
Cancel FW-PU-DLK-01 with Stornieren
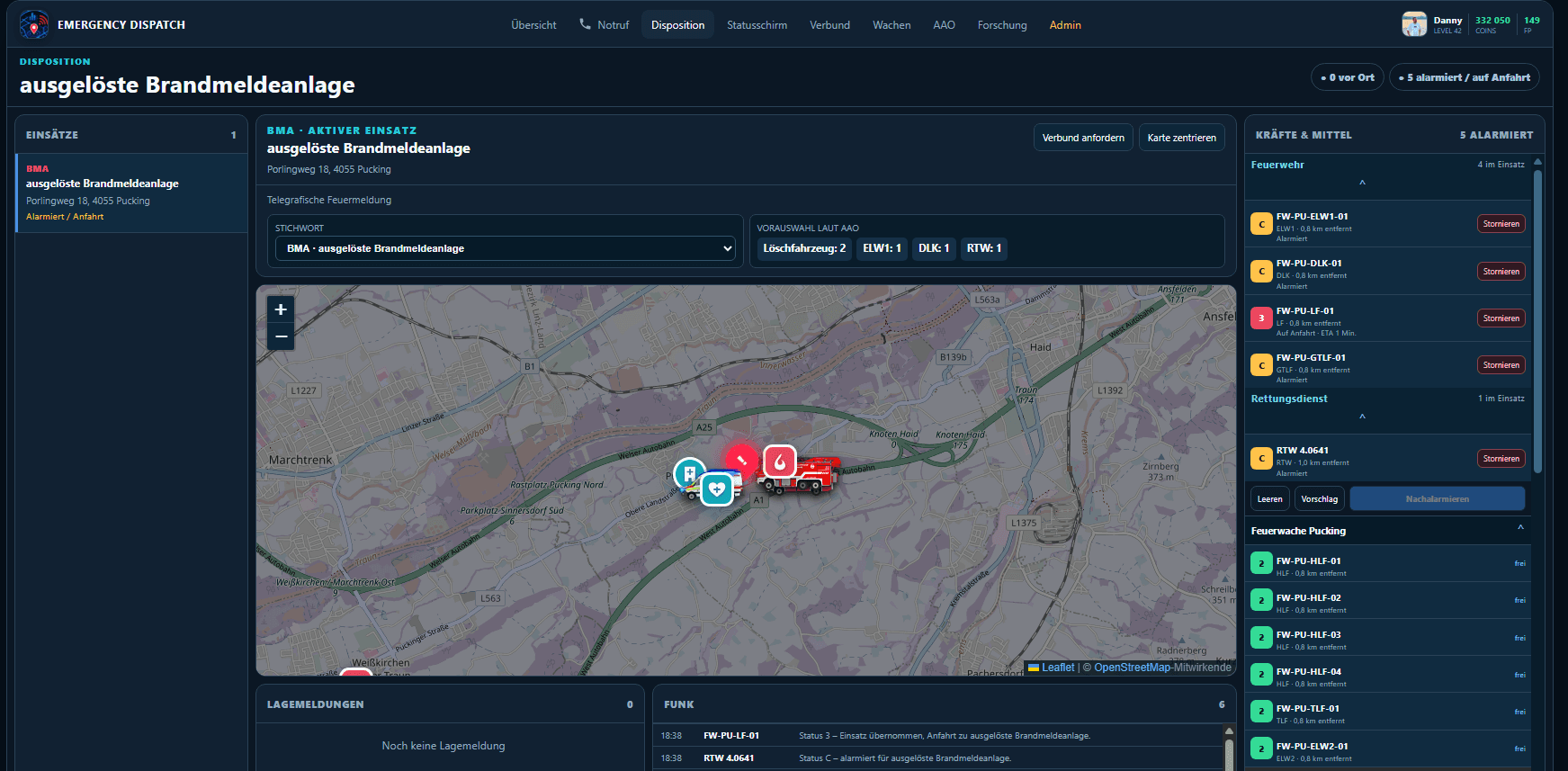1501,271
